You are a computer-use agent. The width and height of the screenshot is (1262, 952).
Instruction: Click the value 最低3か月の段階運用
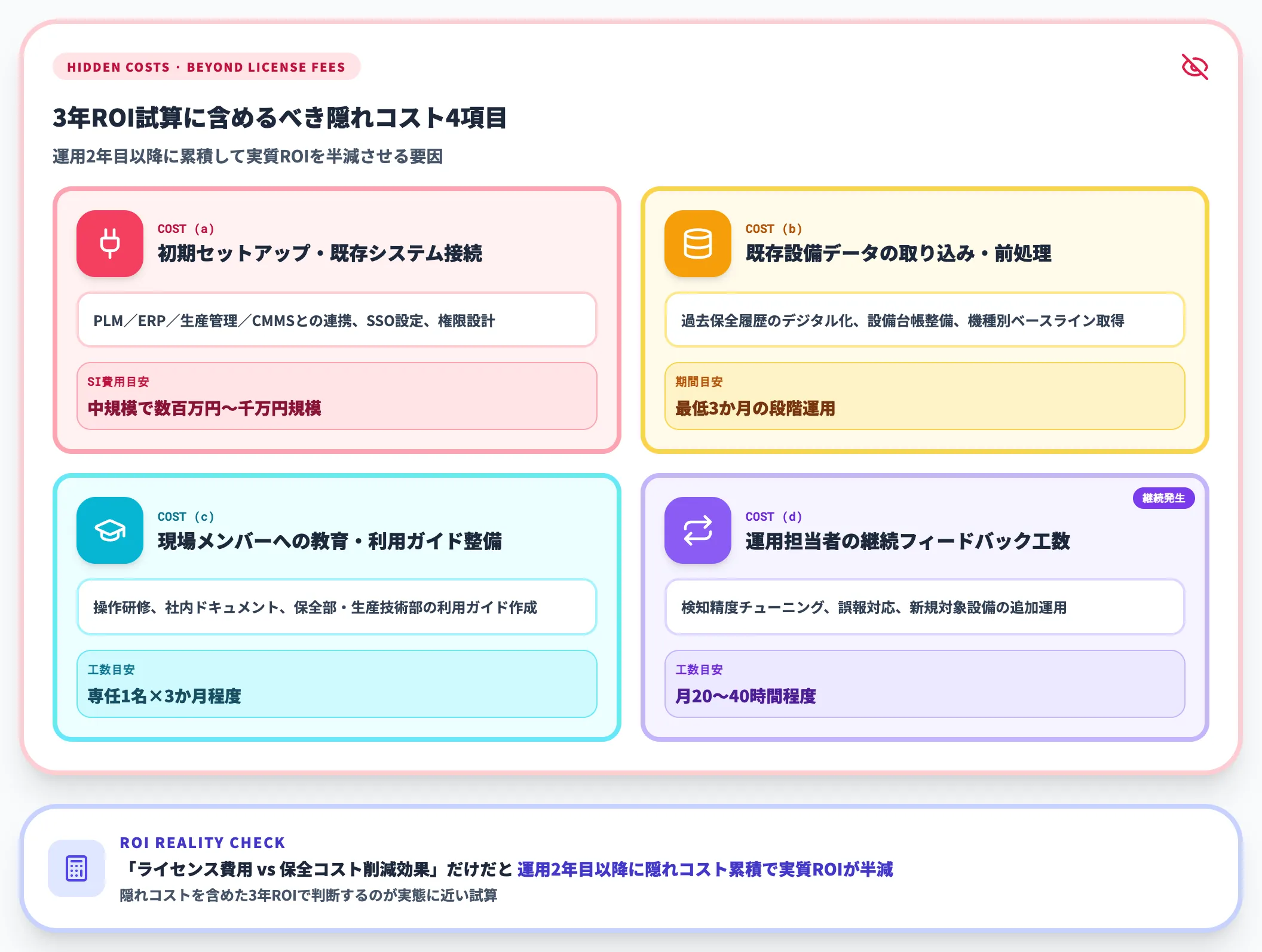pyautogui.click(x=755, y=409)
